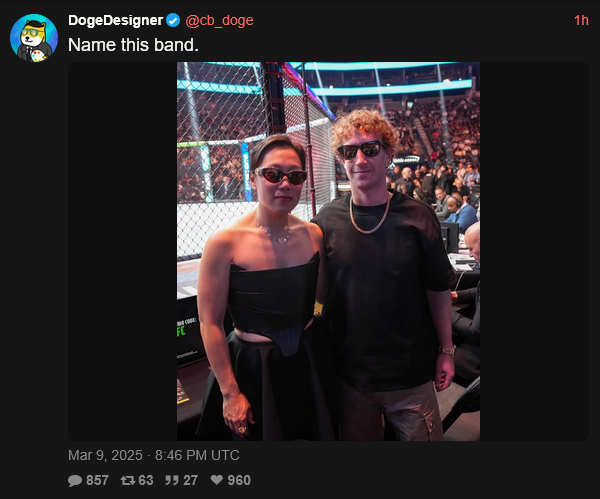Like the tweet with the heart icon
This screenshot has width=600, height=499.
tap(217, 480)
